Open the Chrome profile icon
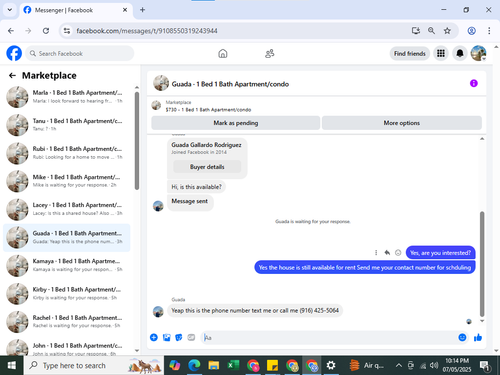Viewport: 500px width, 375px height. pos(471,31)
